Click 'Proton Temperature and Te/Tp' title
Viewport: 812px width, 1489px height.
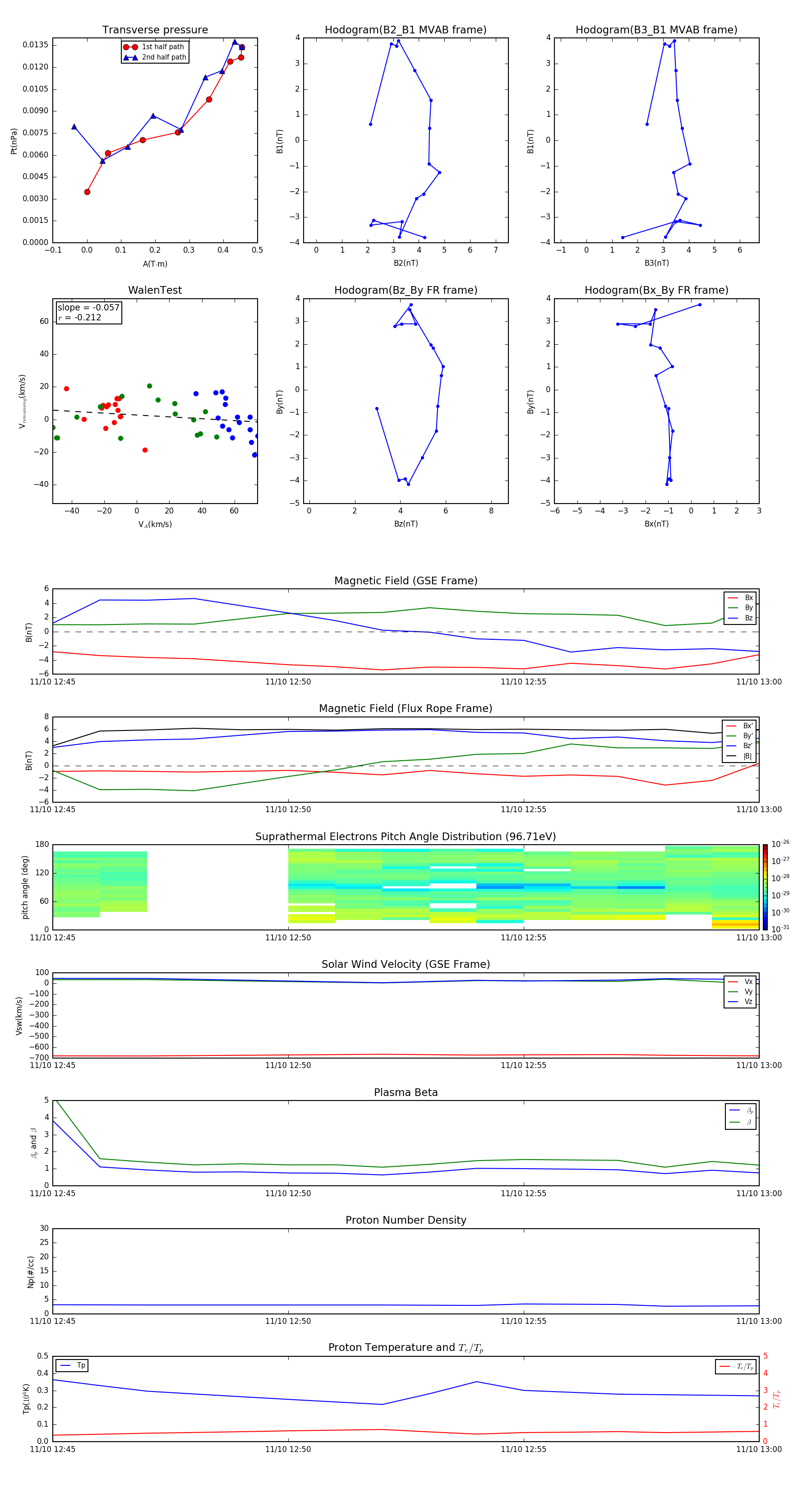(406, 1348)
